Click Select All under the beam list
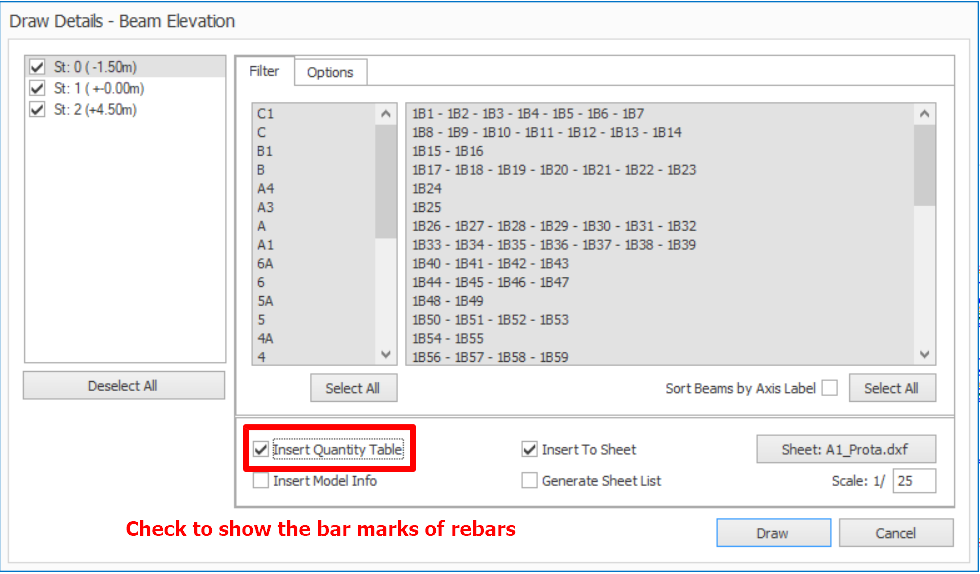Viewport: 980px width, 574px height. click(x=891, y=388)
